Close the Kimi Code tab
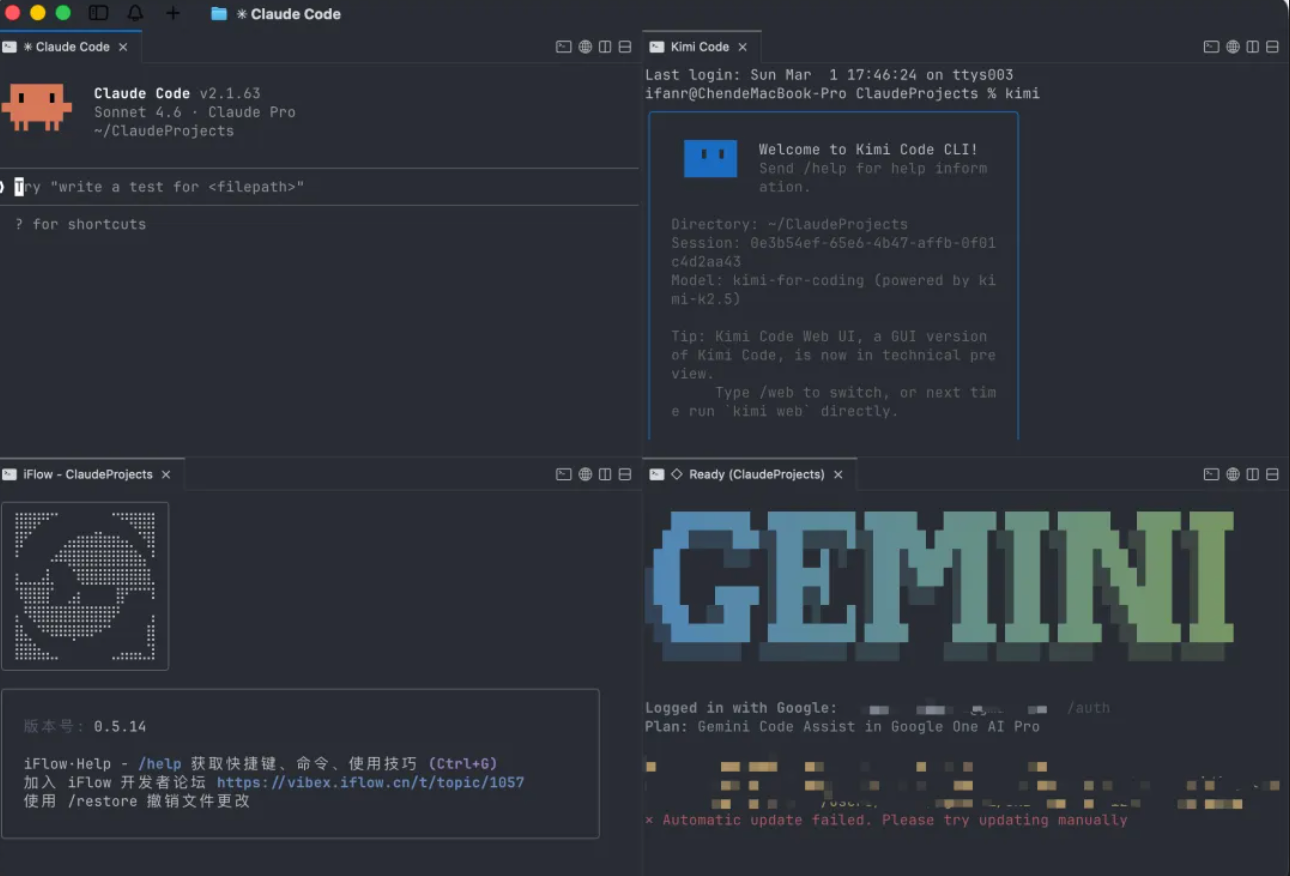Image resolution: width=1290 pixels, height=876 pixels. point(743,46)
